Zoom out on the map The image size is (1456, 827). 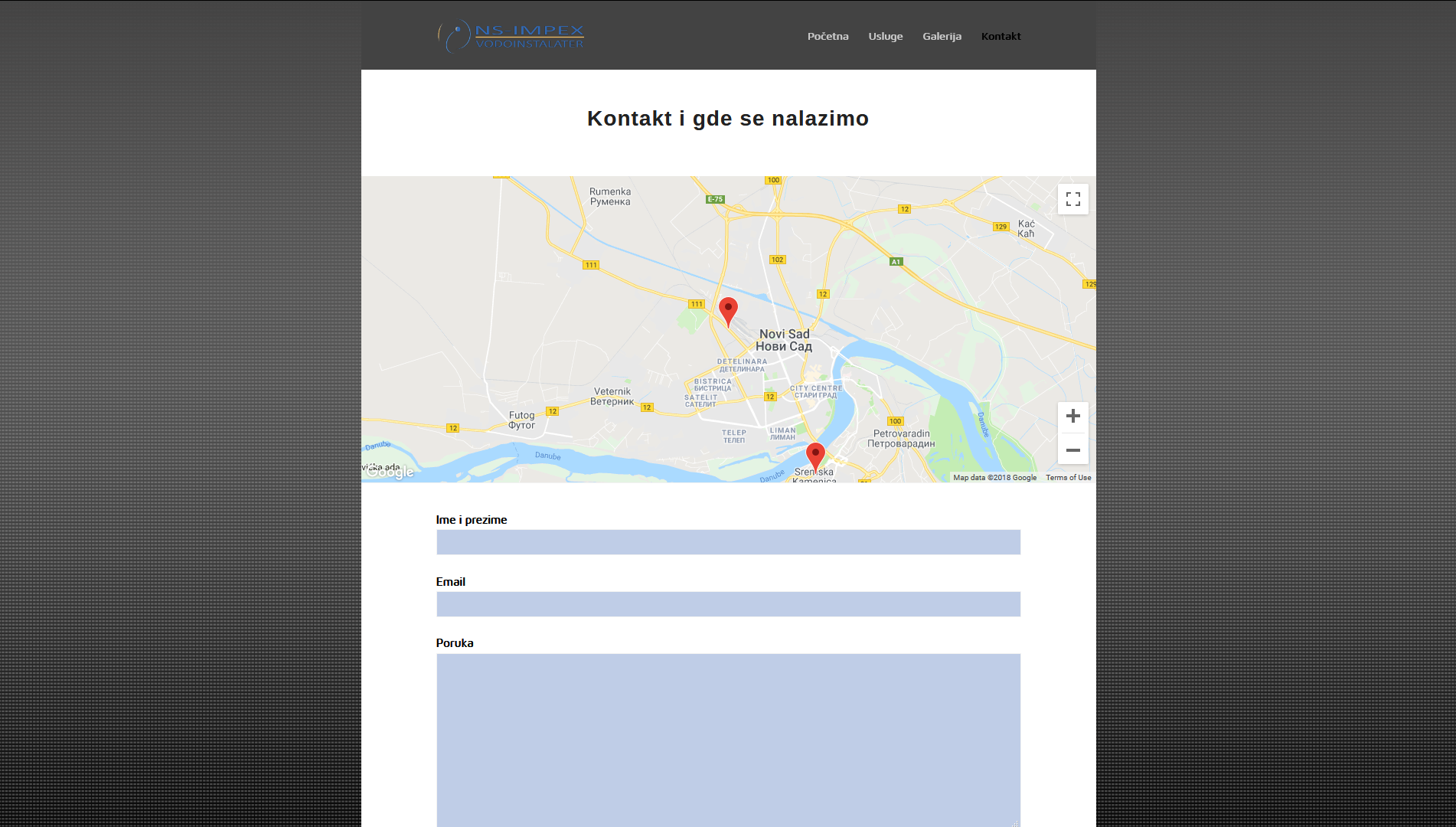[x=1072, y=450]
